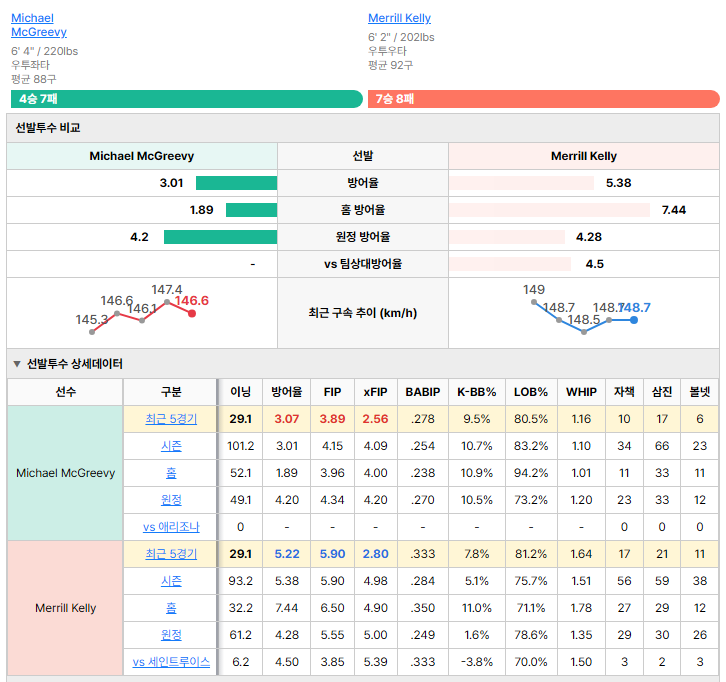Screen dimensions: 726x682
Task: Click McGreevy's green 방어율 3.01 bar
Action: 236,183
